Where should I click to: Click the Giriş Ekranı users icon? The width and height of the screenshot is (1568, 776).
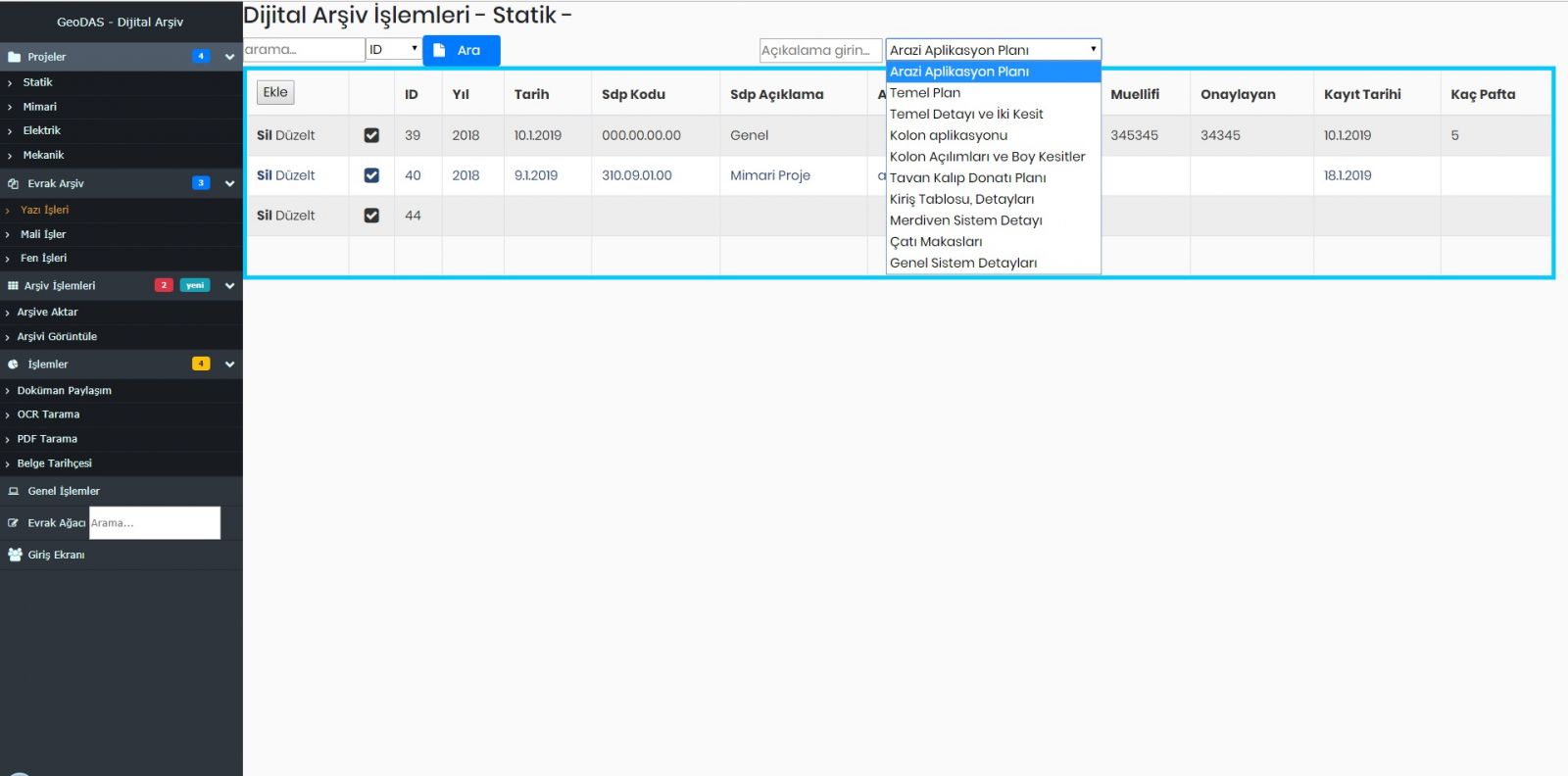[15, 555]
